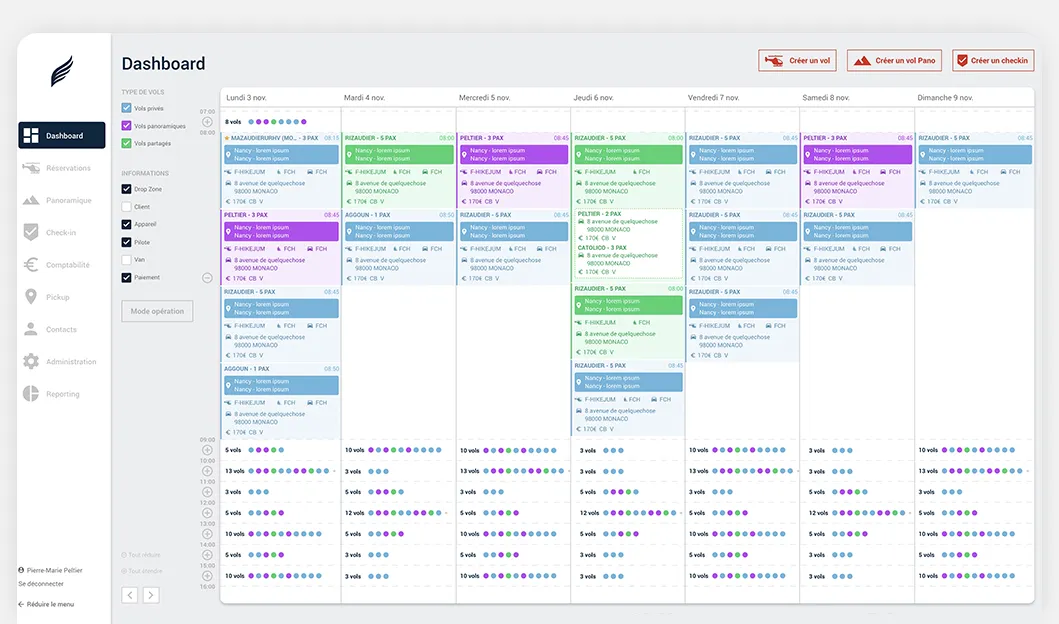Toggle the Vols panoramiques checkbox
1059x624 pixels.
(x=126, y=126)
